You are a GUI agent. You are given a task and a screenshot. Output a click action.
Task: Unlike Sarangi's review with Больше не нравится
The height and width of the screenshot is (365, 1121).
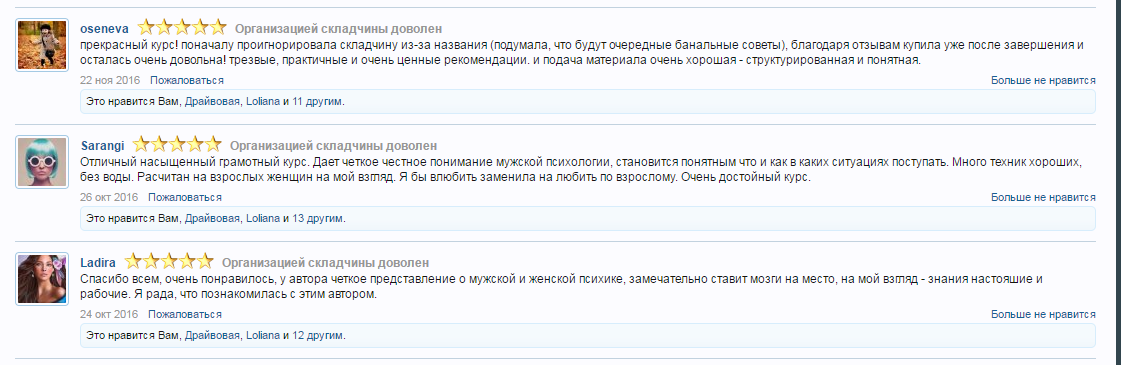[1043, 197]
